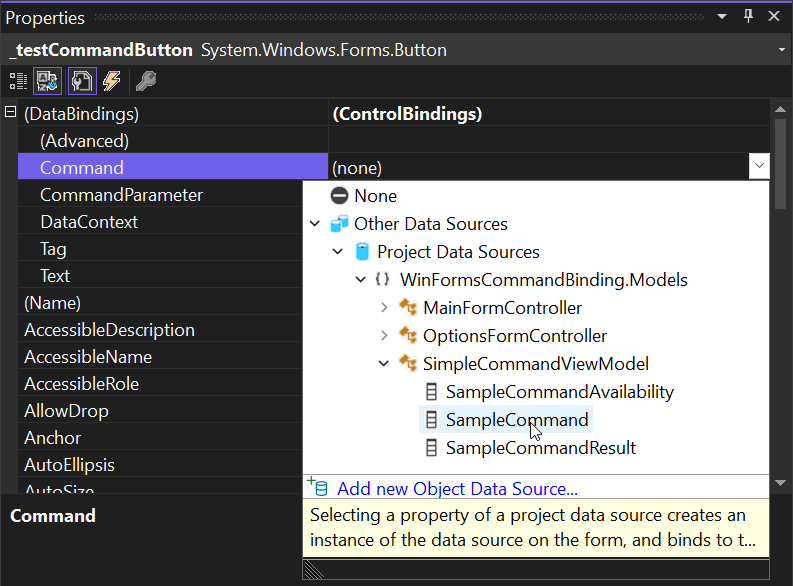Select Other Data Sources tree item
This screenshot has width=793, height=586.
tap(431, 223)
